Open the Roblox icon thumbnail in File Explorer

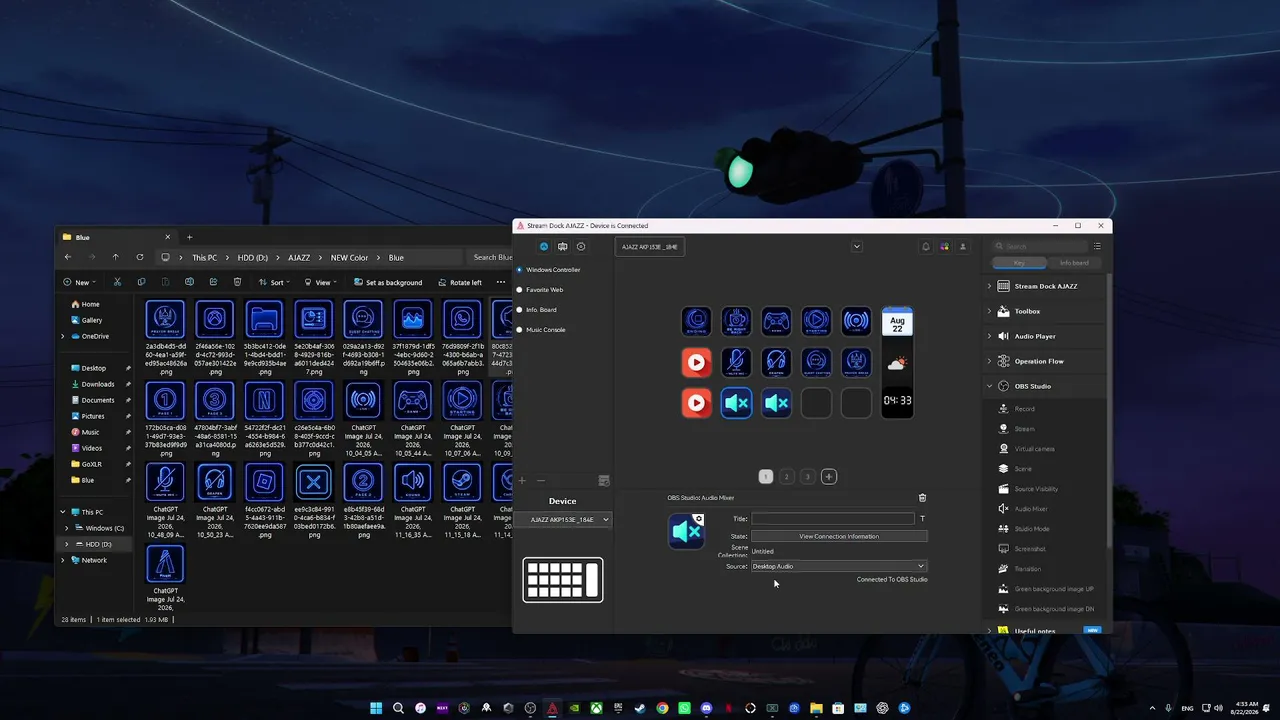tap(264, 481)
